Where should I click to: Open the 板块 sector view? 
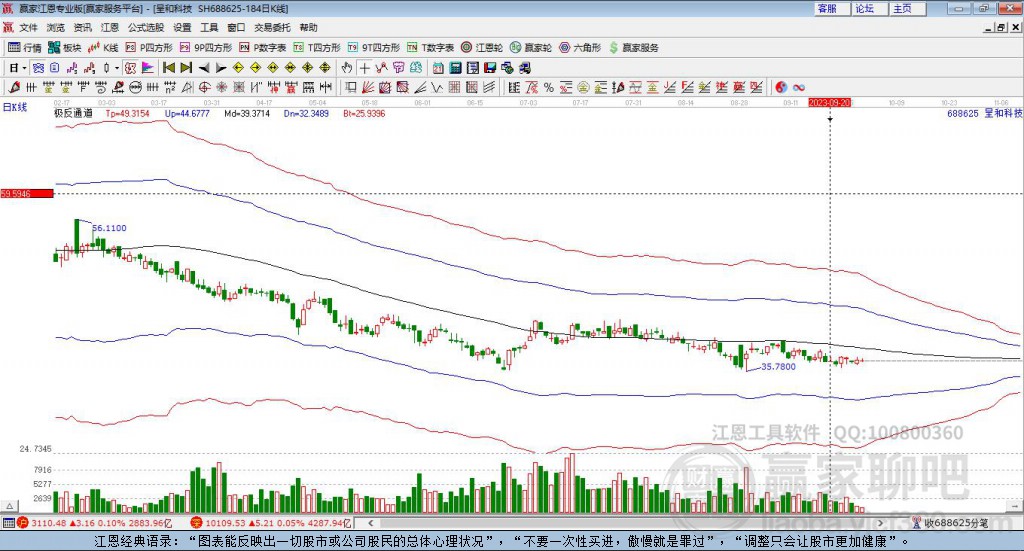pyautogui.click(x=64, y=48)
